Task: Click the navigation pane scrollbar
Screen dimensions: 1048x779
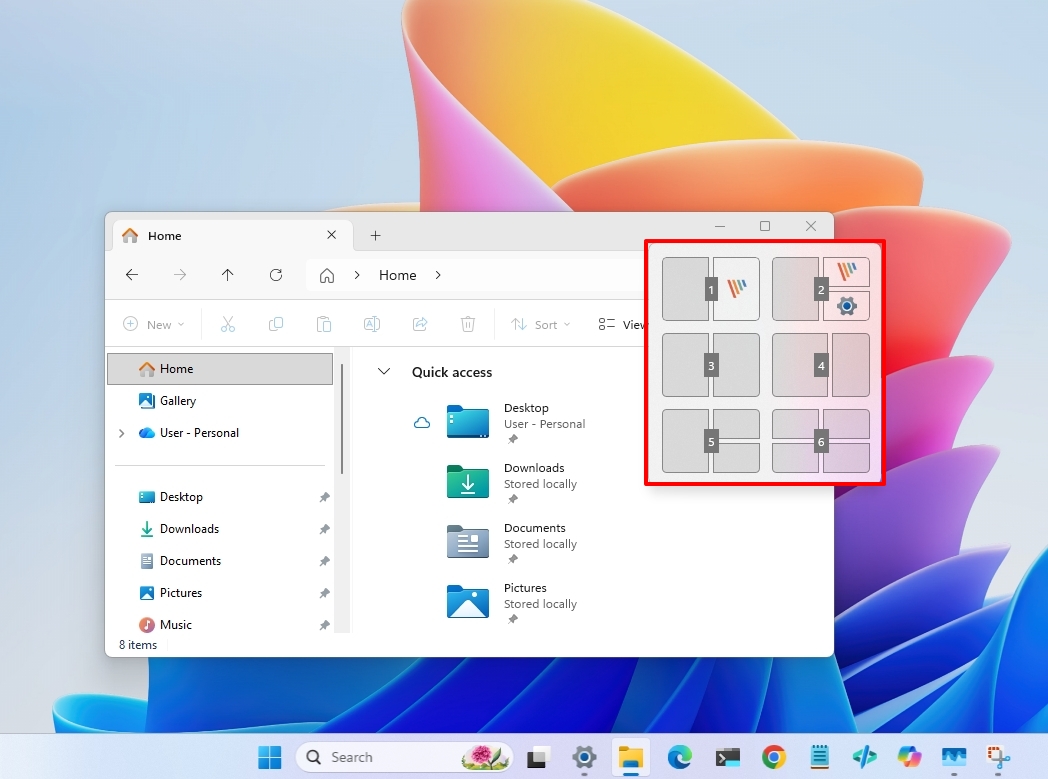Action: coord(342,419)
